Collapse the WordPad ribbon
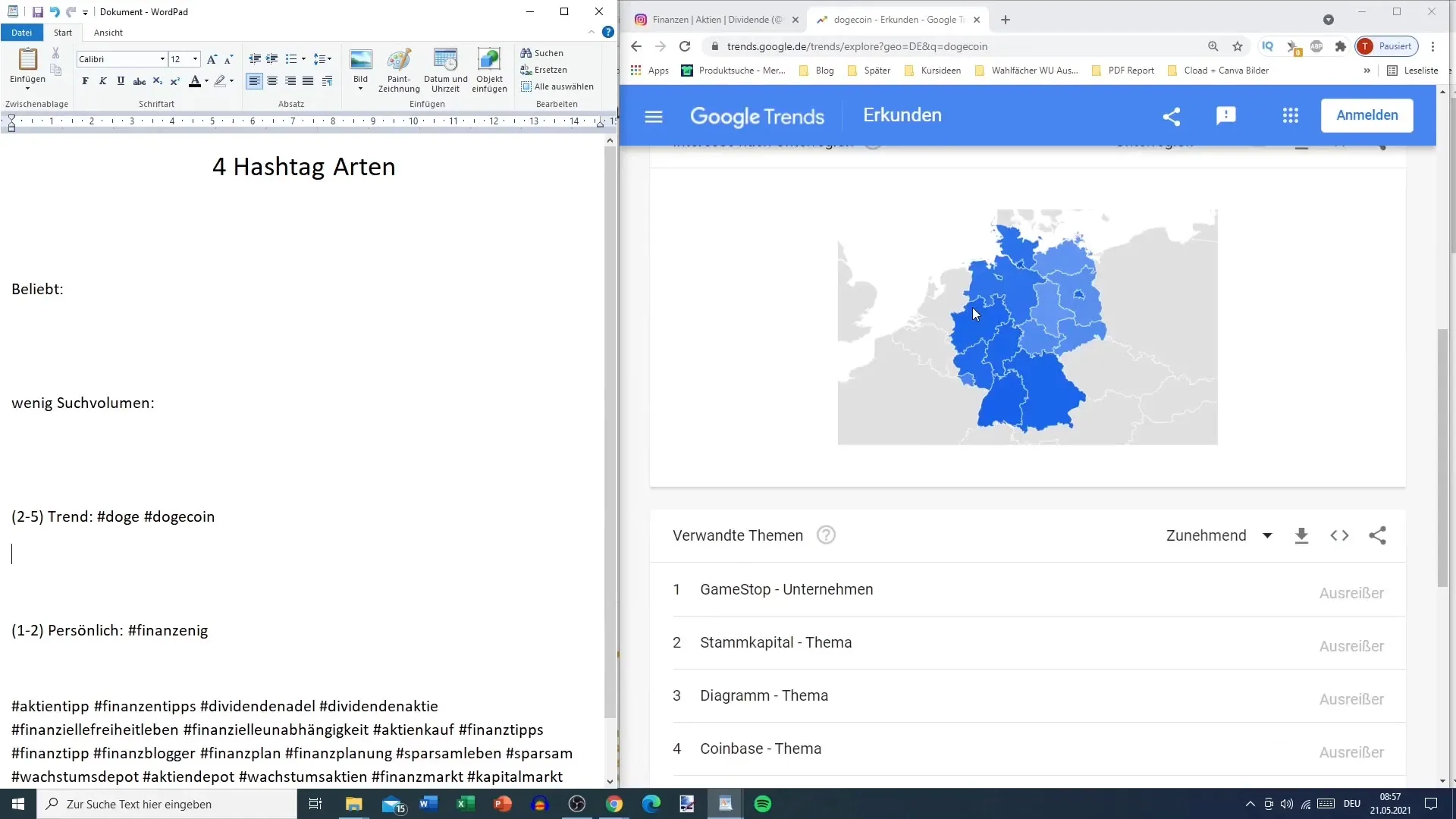 coord(591,32)
